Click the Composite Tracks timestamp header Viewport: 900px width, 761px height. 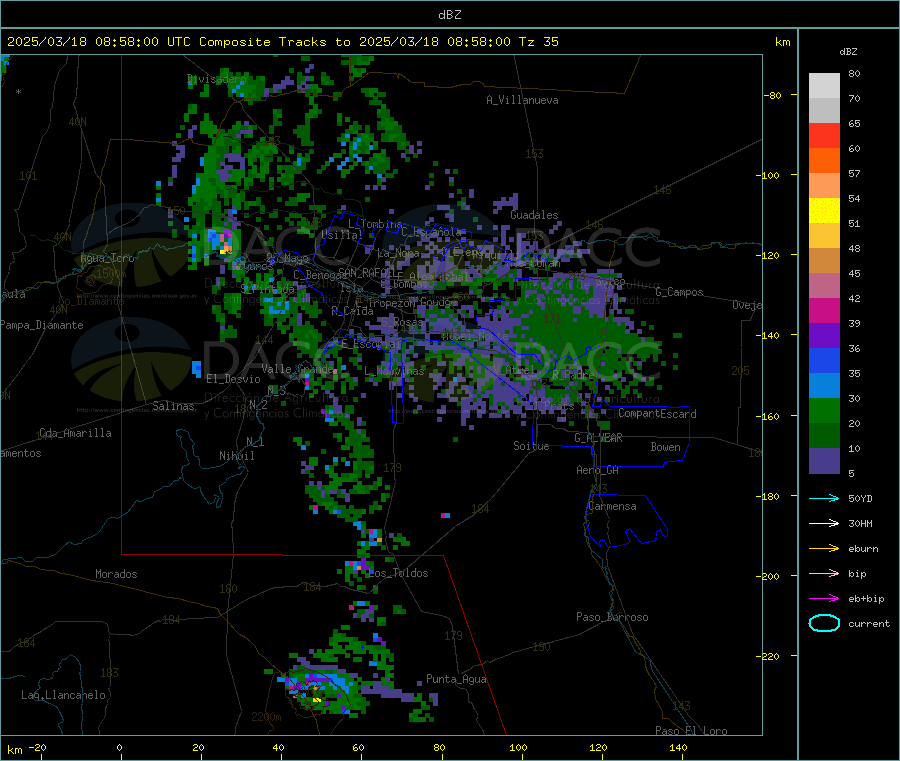click(282, 42)
